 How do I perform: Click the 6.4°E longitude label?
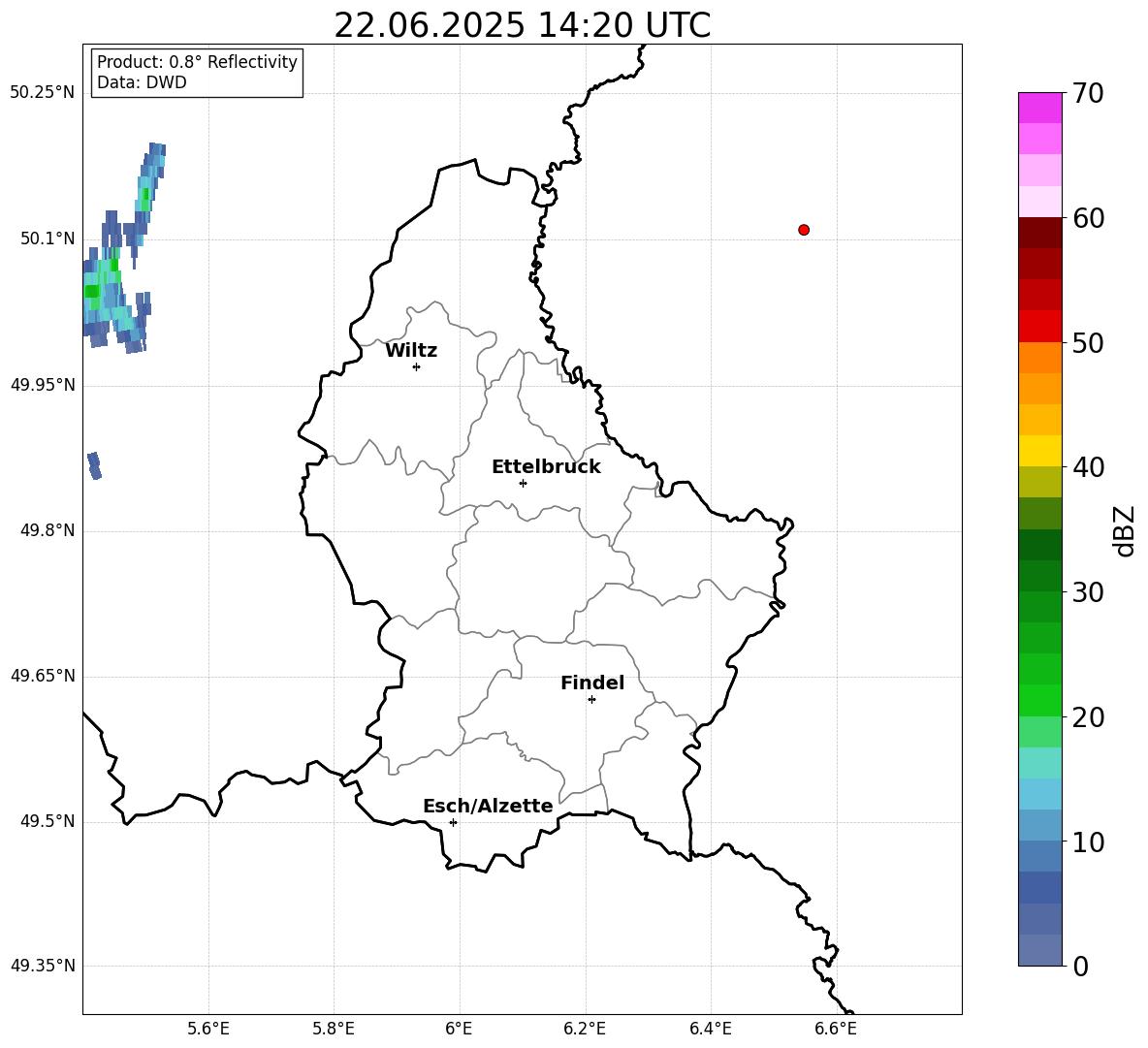710,1029
